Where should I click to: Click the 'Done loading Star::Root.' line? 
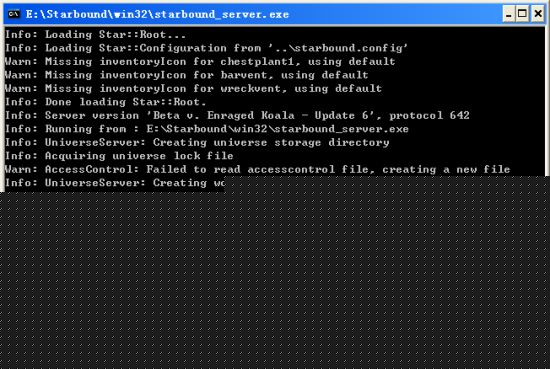click(106, 102)
